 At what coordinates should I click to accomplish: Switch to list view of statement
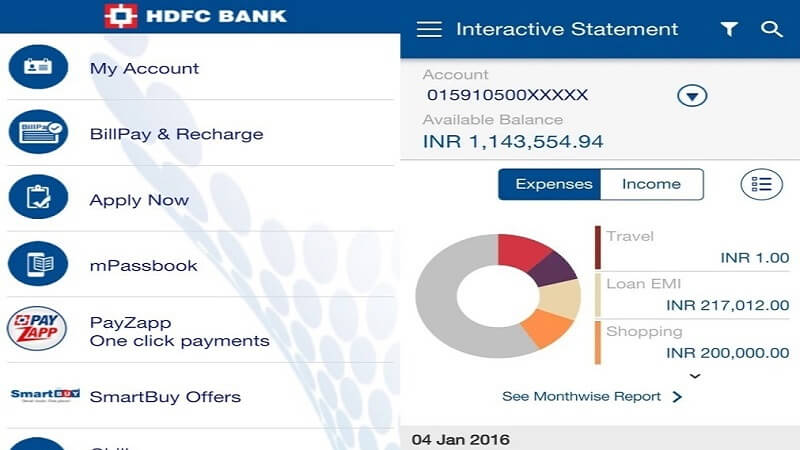(762, 184)
